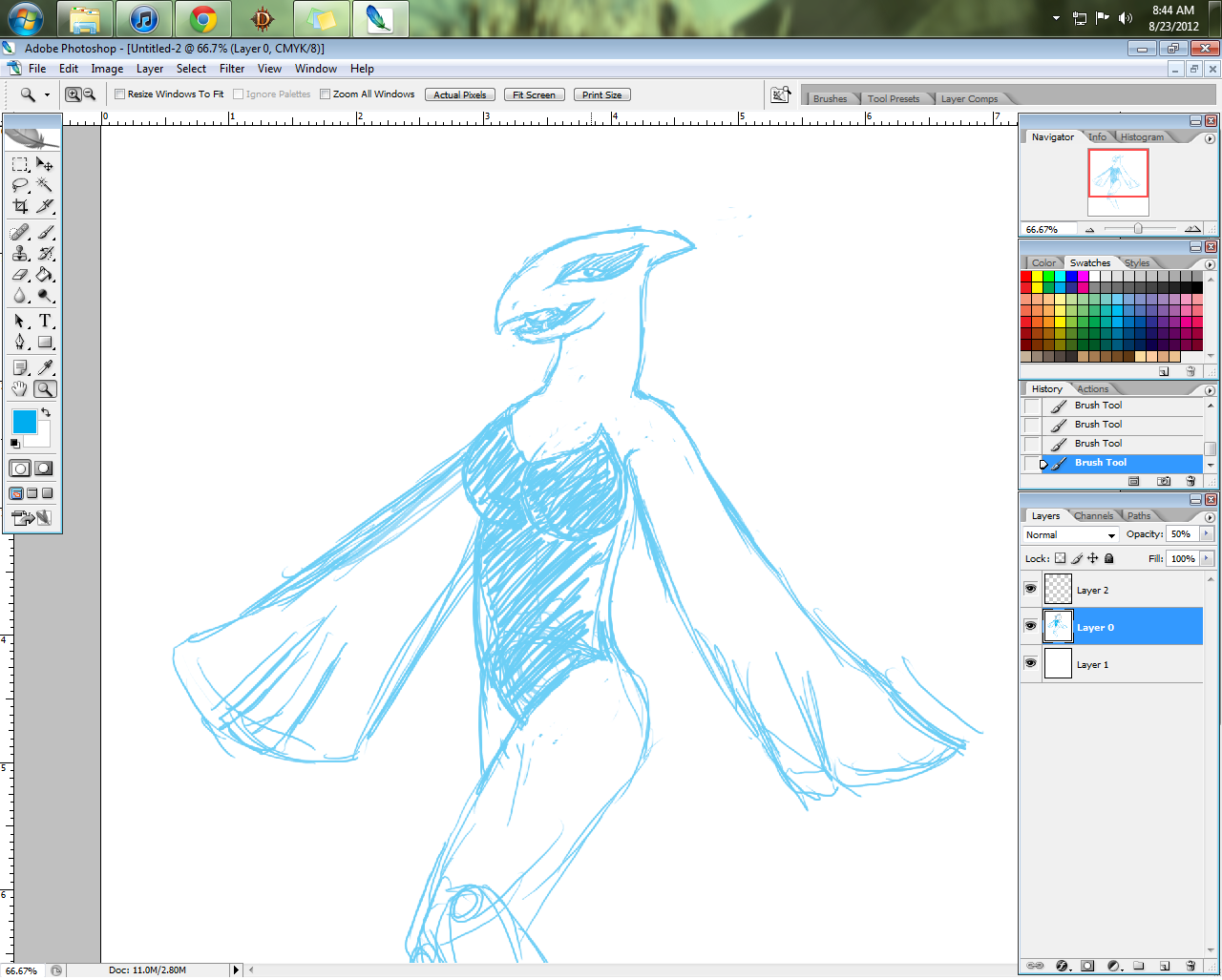Select the Lasso tool

(x=20, y=185)
